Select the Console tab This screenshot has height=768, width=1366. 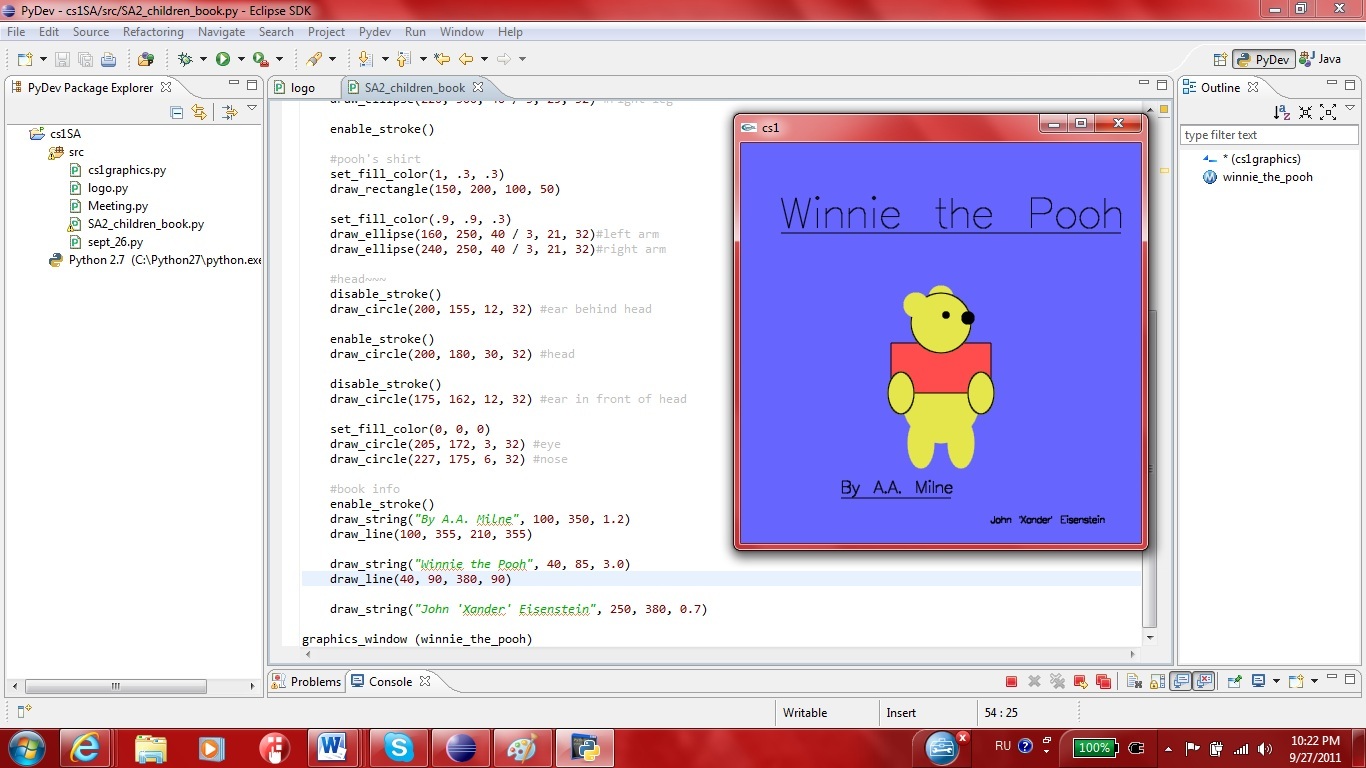click(390, 682)
